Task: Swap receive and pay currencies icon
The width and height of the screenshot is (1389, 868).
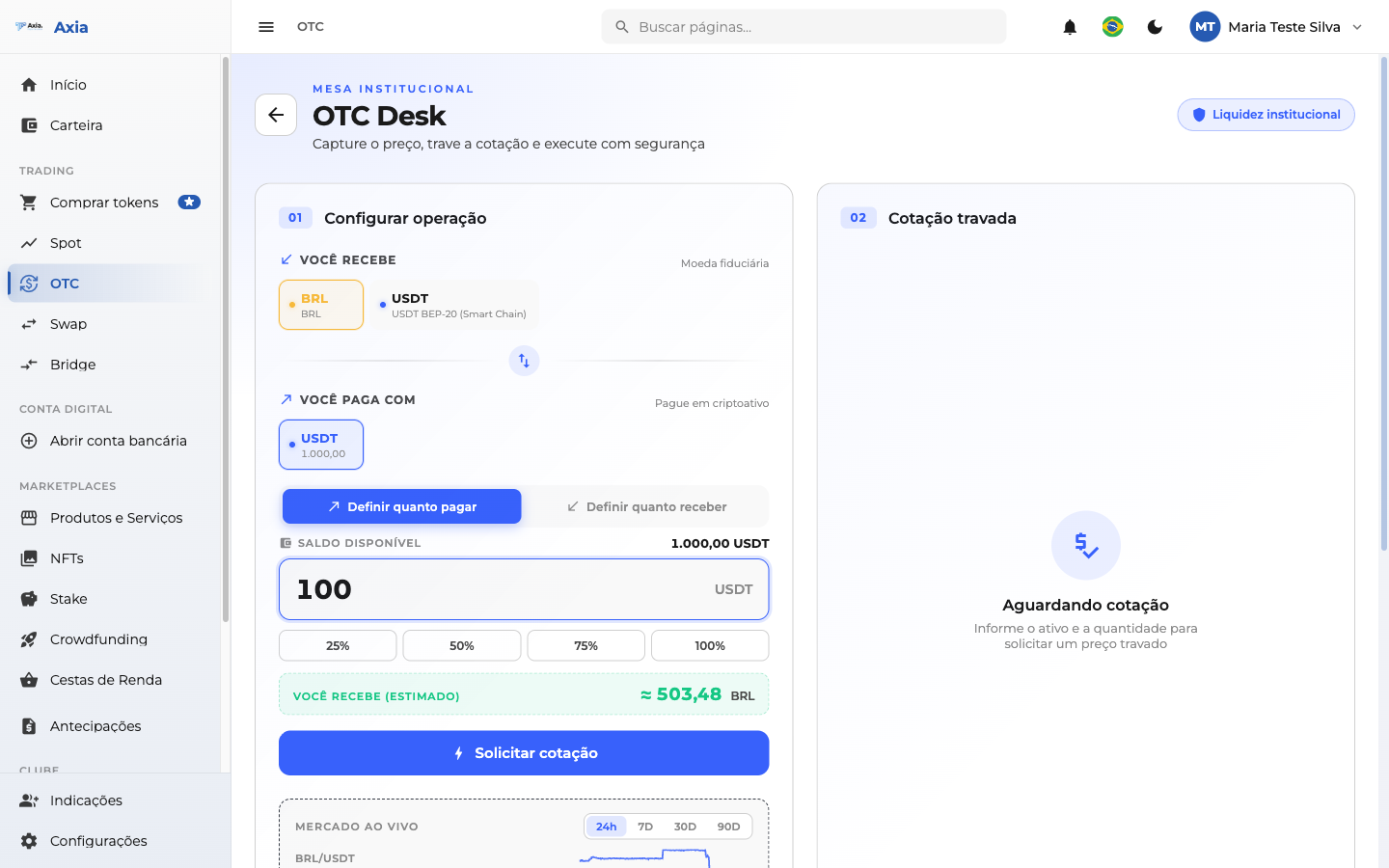Action: pos(524,361)
